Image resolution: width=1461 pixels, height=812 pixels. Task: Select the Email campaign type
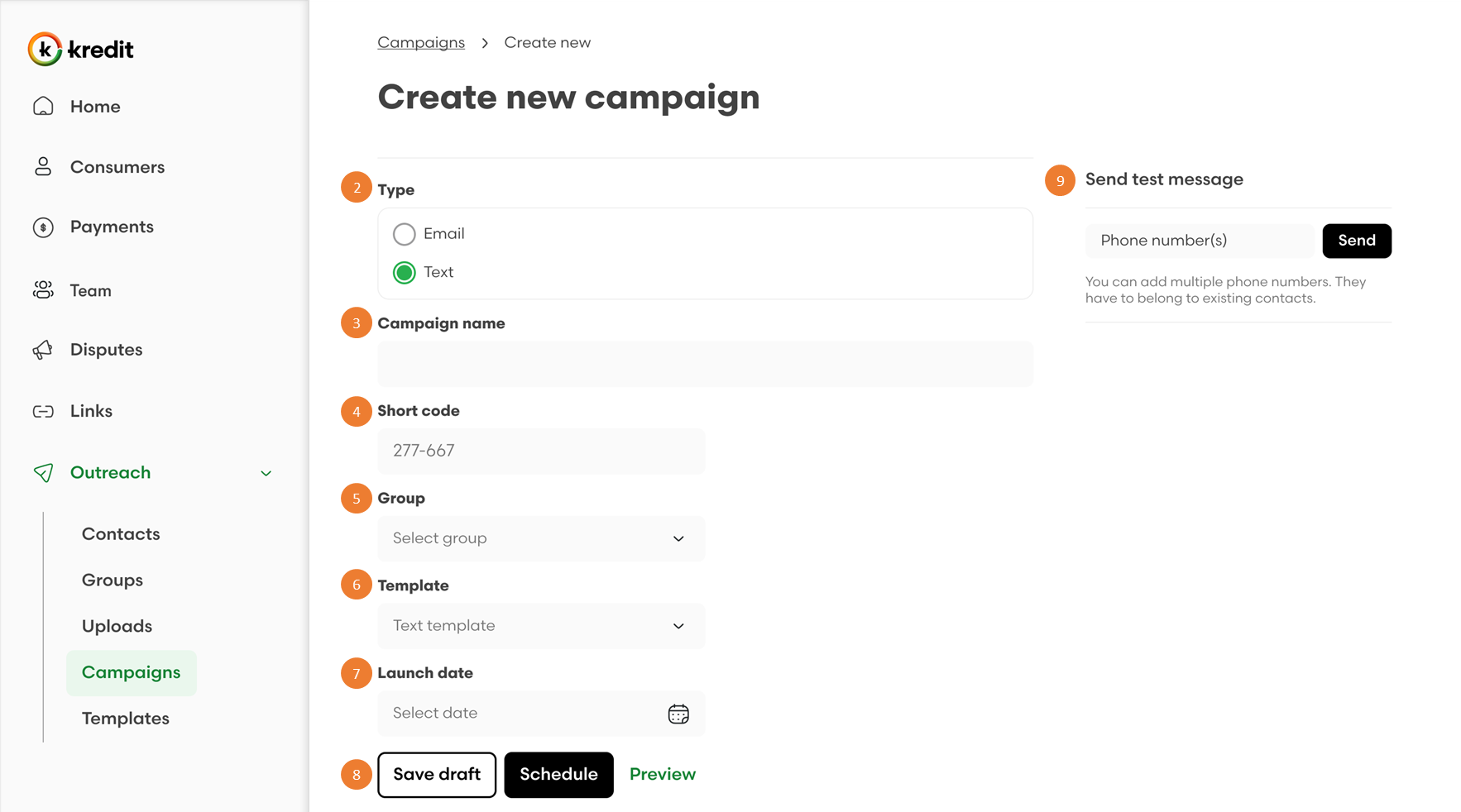click(405, 234)
